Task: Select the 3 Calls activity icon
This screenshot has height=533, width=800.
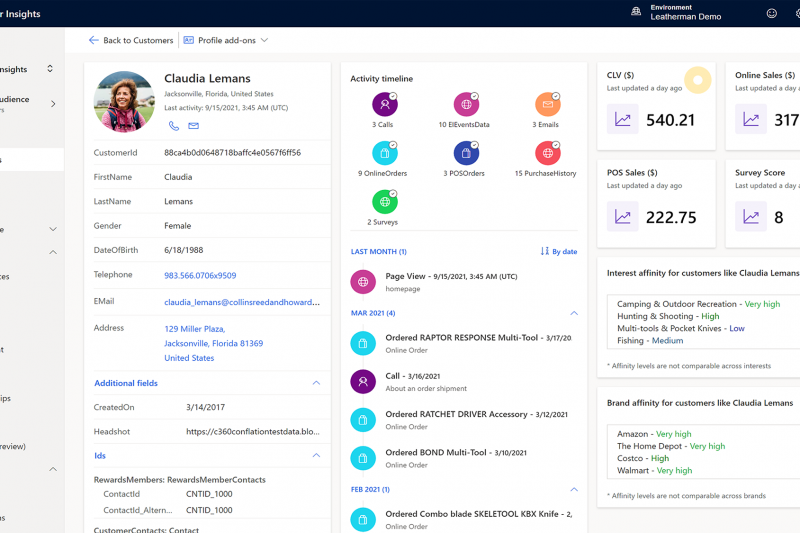Action: [x=385, y=105]
